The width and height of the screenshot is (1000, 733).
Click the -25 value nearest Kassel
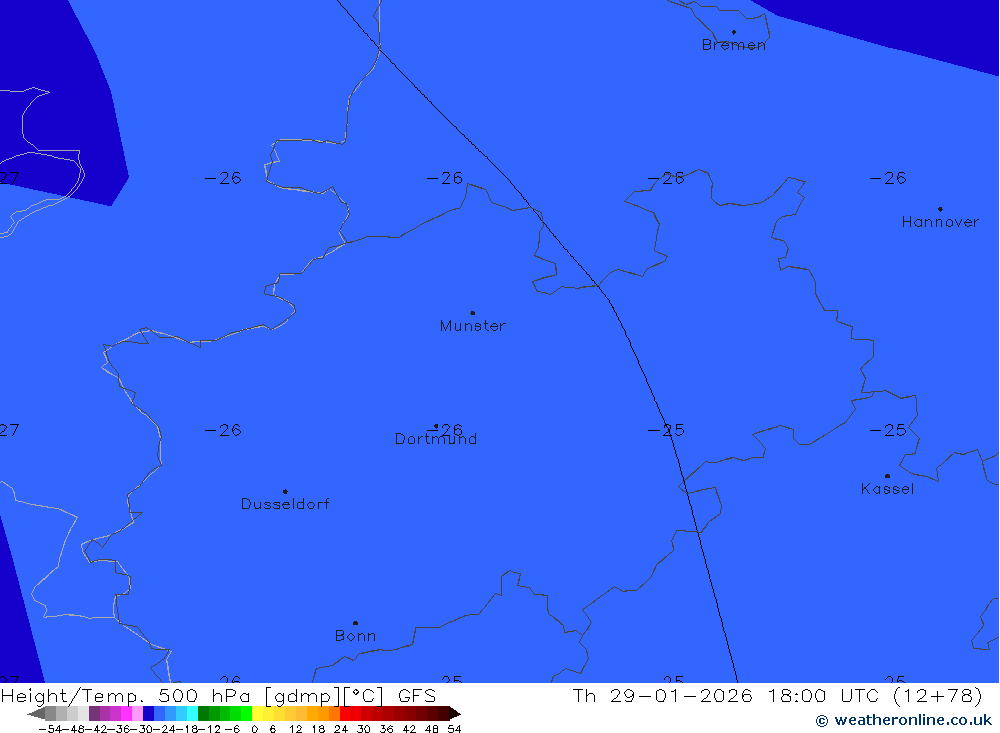click(x=888, y=431)
